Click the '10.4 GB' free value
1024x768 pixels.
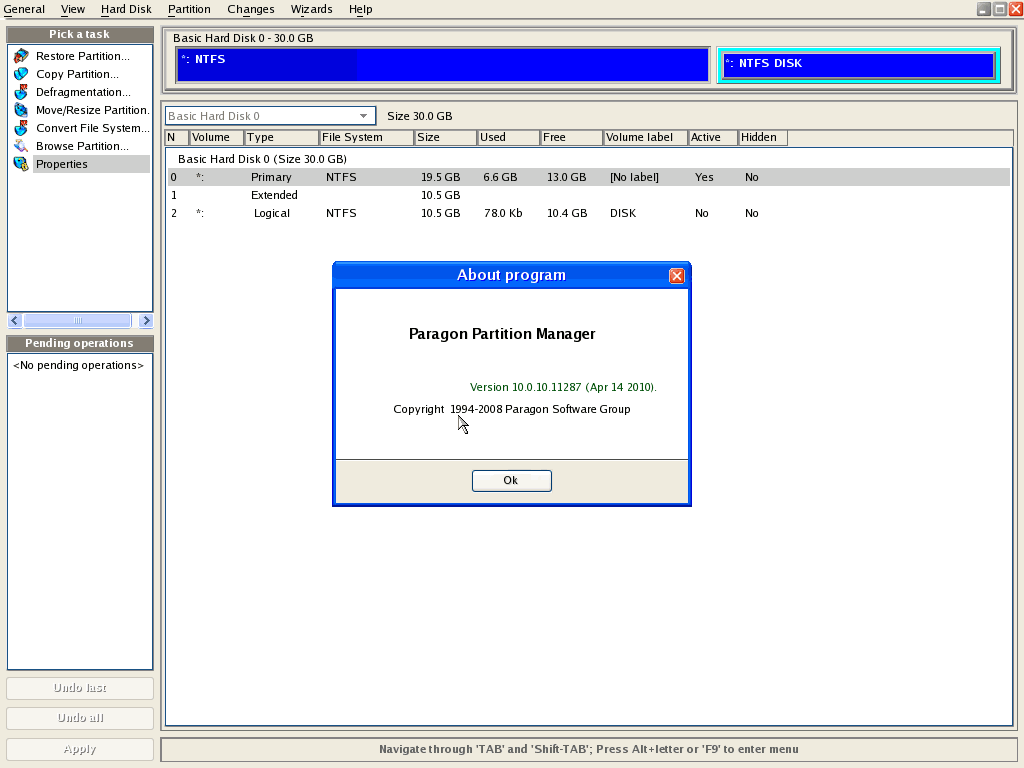567,213
